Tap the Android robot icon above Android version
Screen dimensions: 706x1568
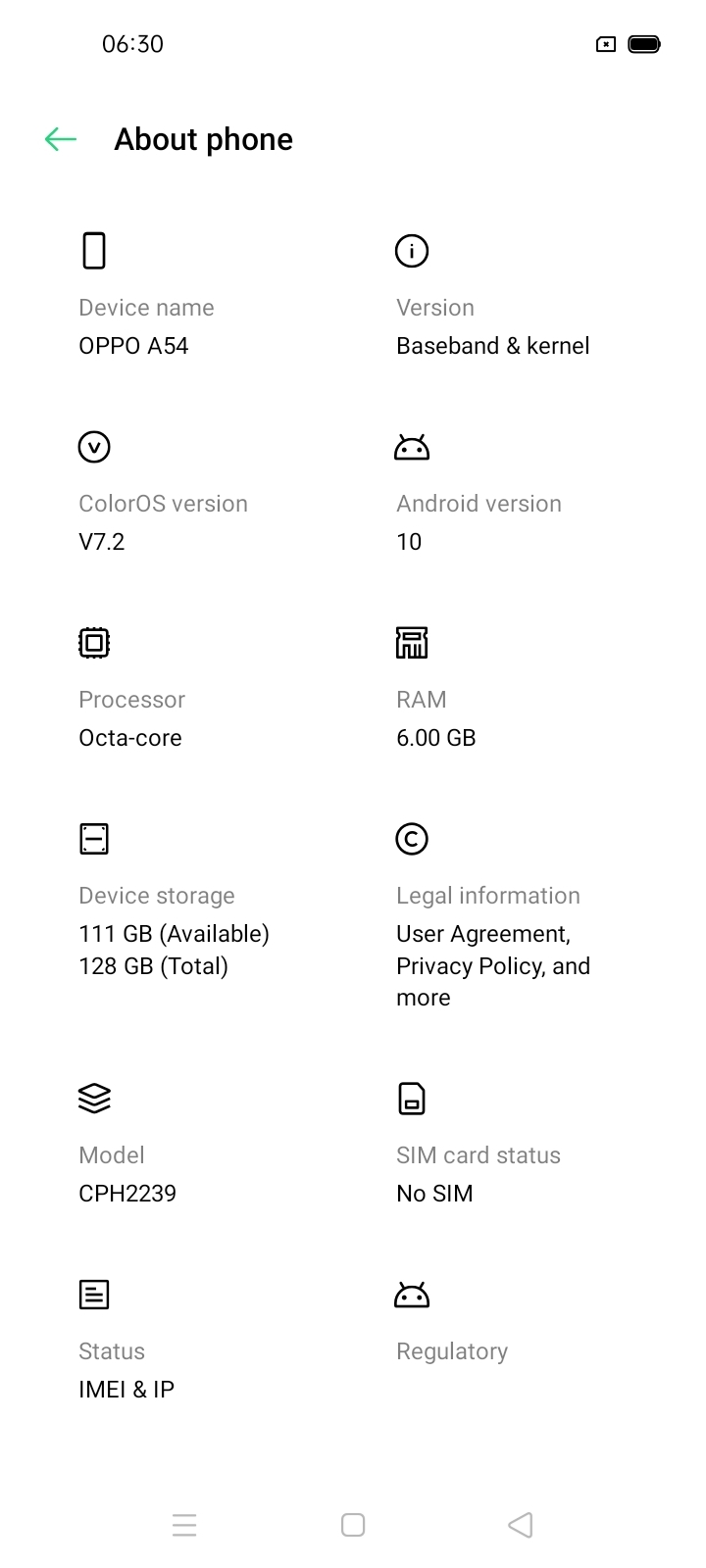[x=412, y=447]
